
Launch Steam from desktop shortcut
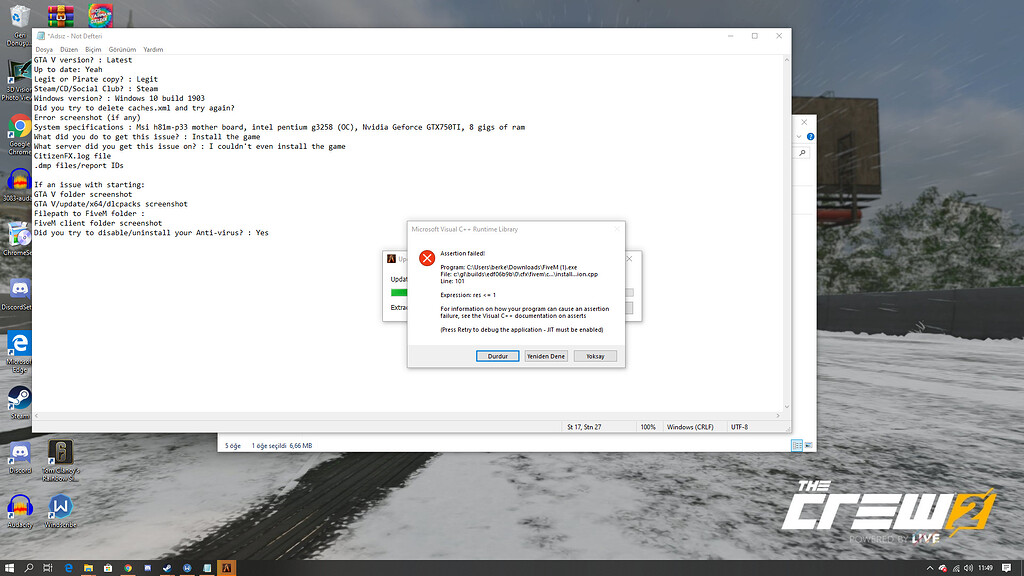coord(20,402)
